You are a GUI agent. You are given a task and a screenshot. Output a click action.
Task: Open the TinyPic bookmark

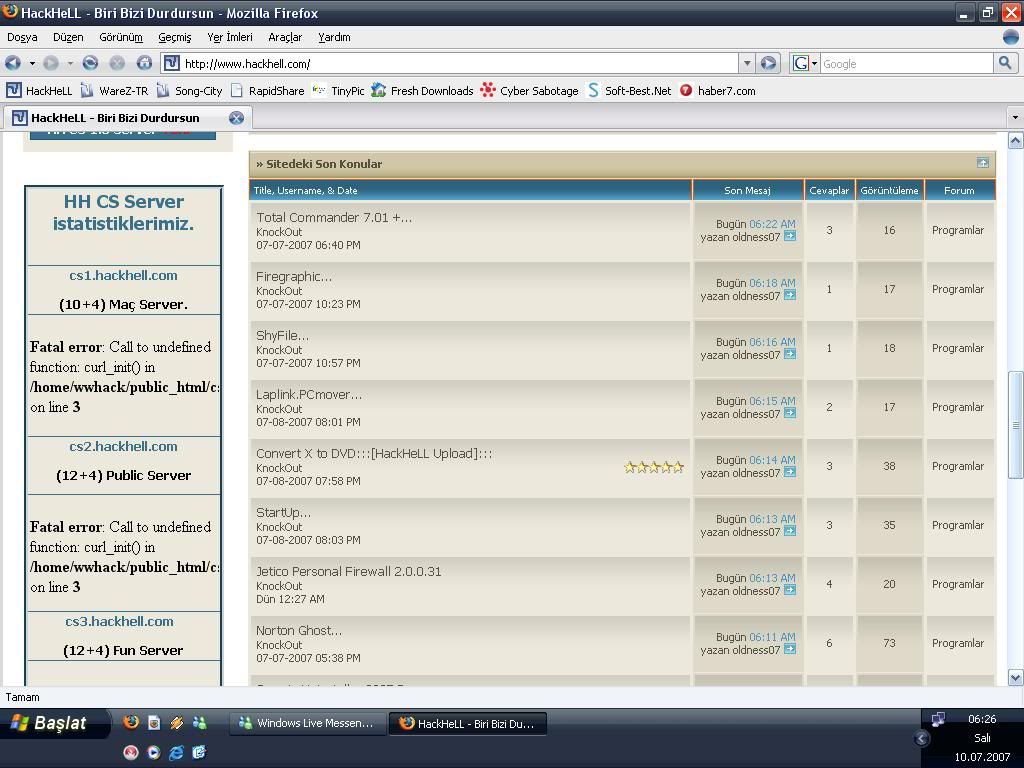[x=338, y=91]
